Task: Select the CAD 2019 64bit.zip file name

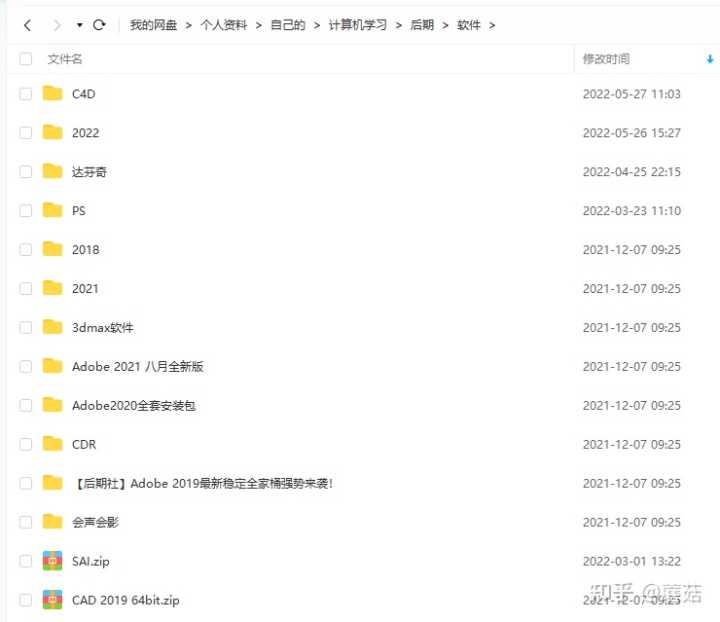Action: pyautogui.click(x=125, y=600)
